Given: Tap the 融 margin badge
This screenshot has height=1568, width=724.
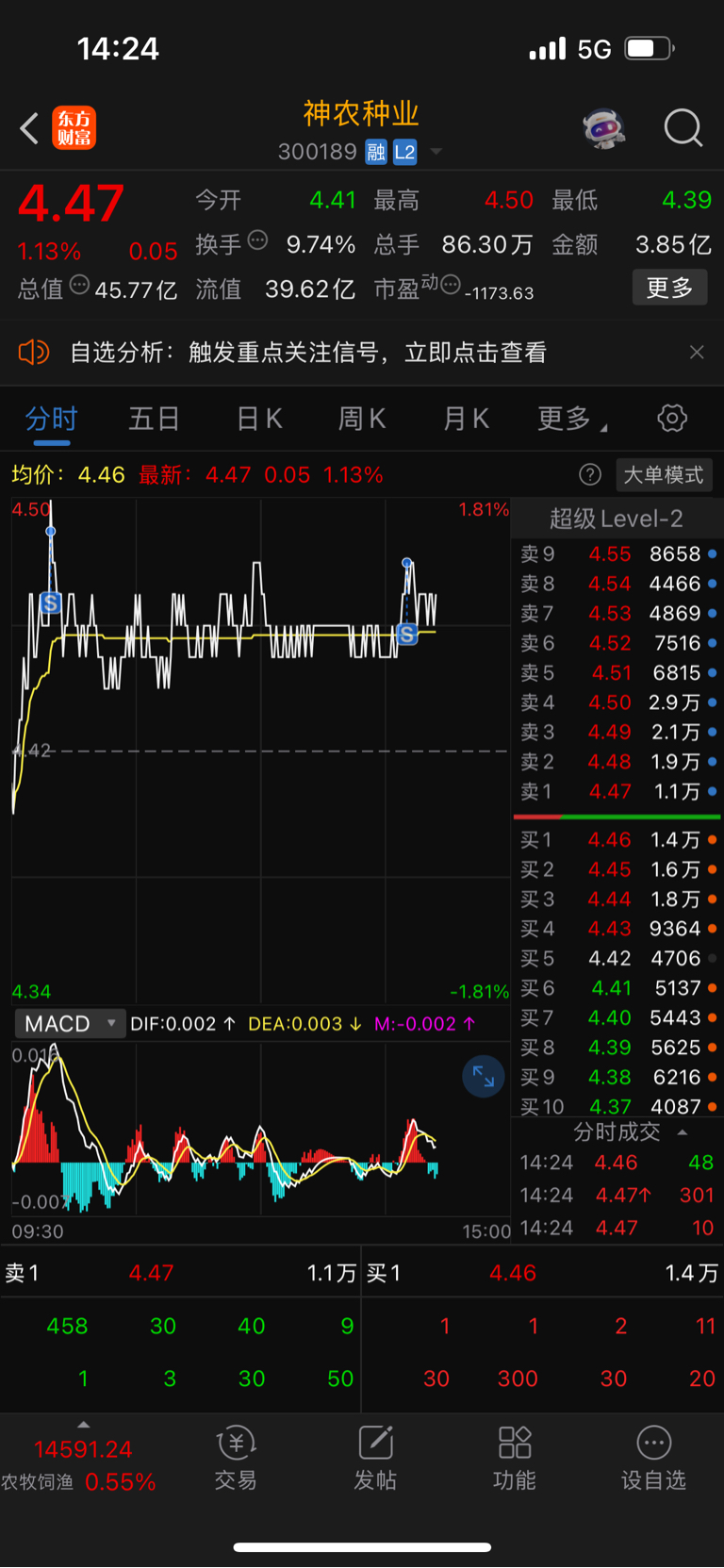Looking at the screenshot, I should pyautogui.click(x=376, y=152).
